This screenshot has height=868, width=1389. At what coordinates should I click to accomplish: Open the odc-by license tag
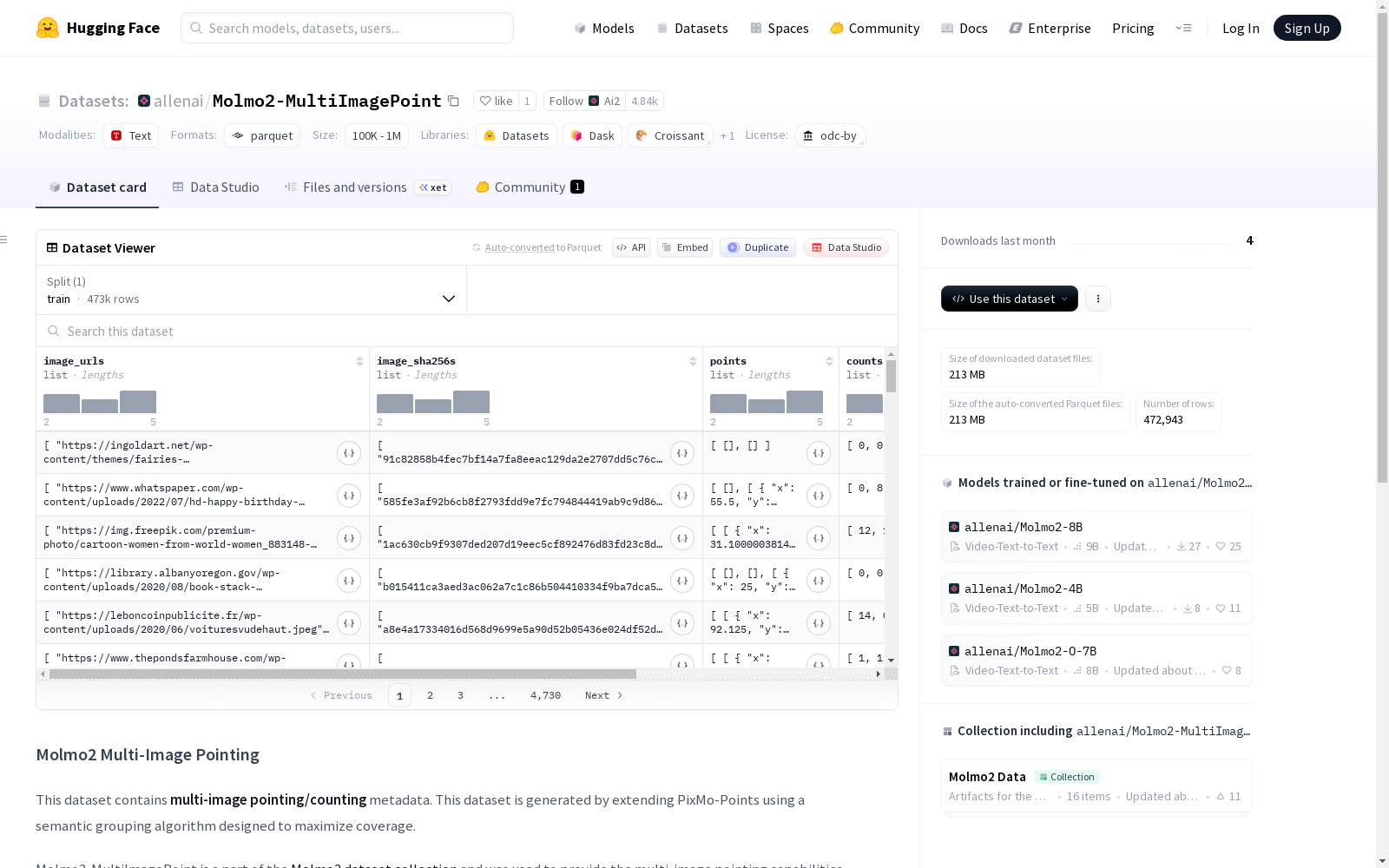[831, 135]
